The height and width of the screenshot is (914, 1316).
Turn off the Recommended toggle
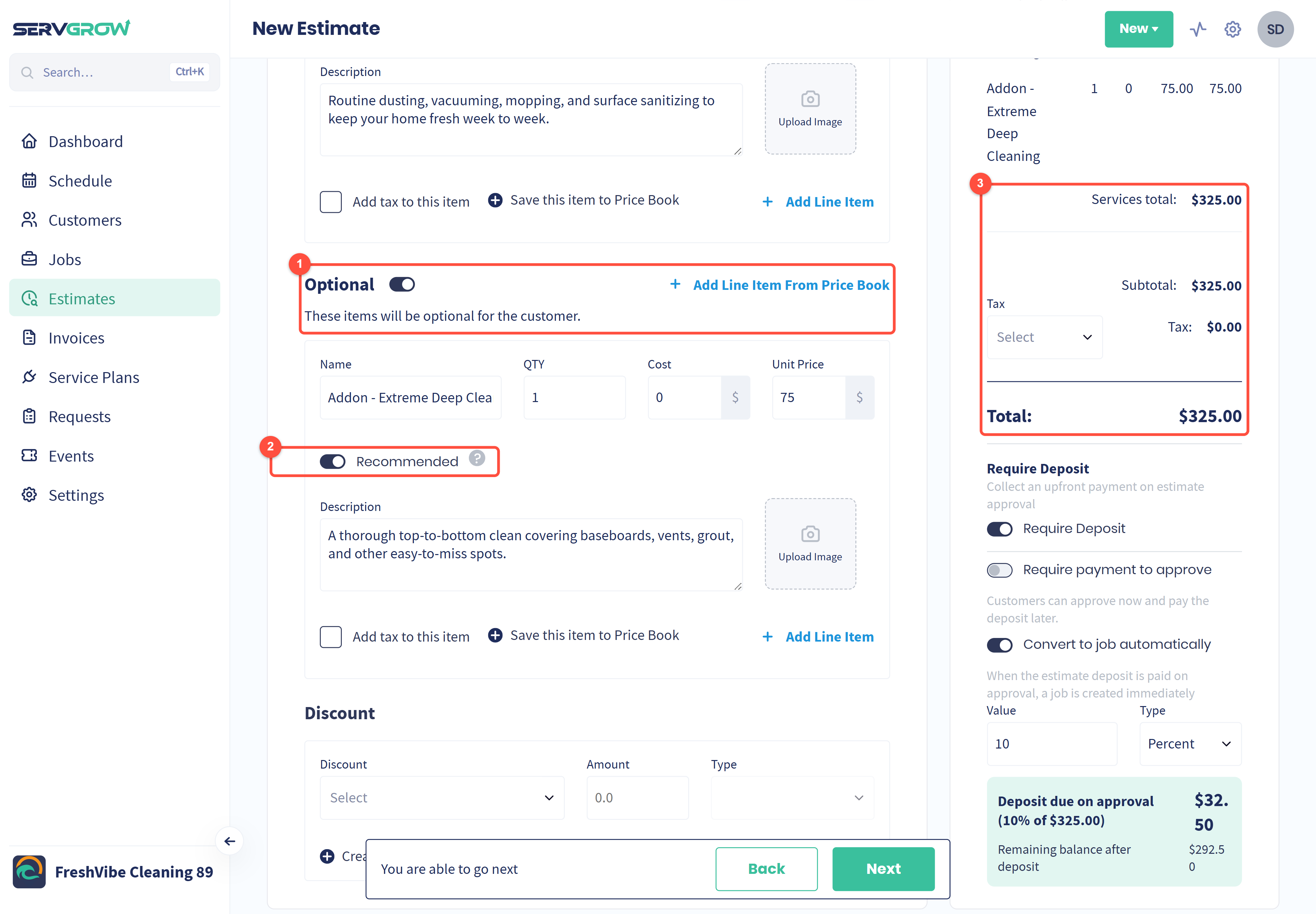(x=332, y=462)
